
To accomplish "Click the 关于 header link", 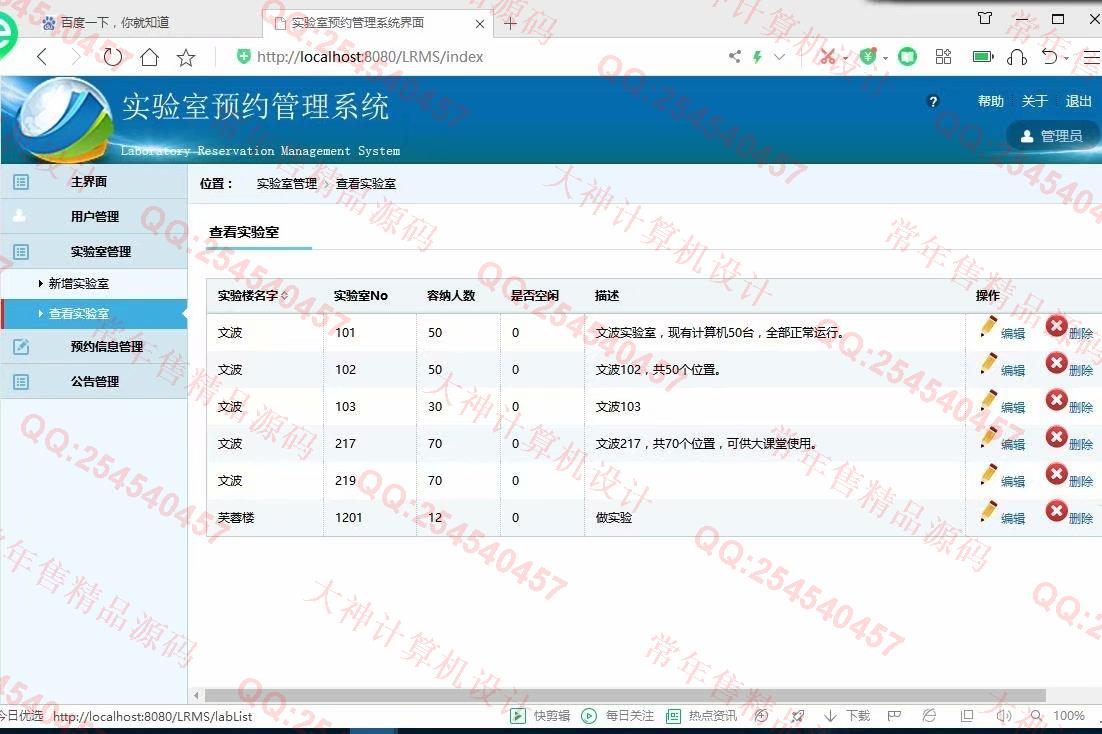I will [1035, 101].
